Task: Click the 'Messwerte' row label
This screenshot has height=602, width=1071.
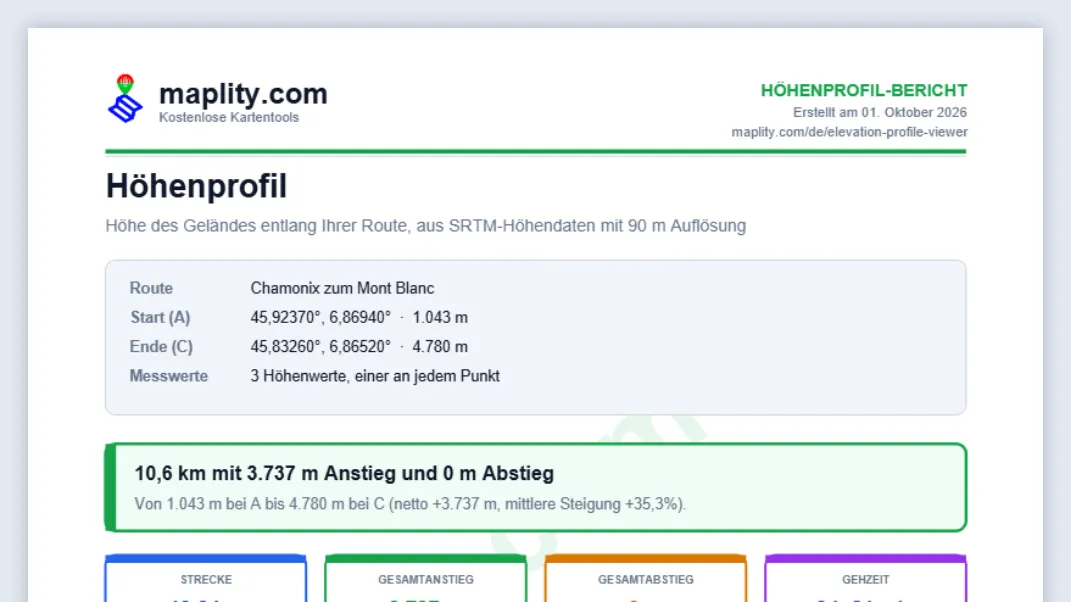Action: [x=169, y=377]
